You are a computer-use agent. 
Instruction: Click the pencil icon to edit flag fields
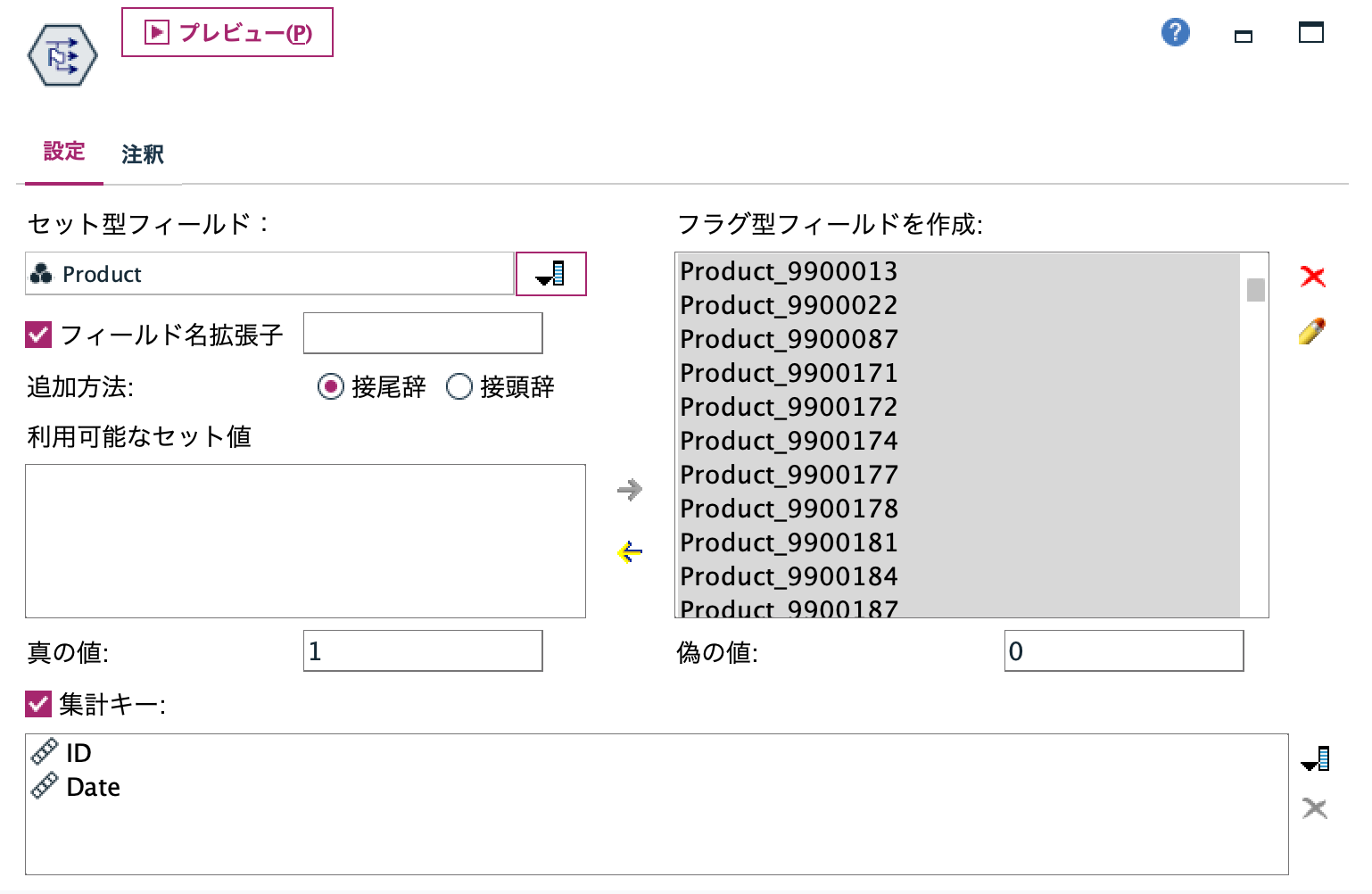pyautogui.click(x=1310, y=330)
